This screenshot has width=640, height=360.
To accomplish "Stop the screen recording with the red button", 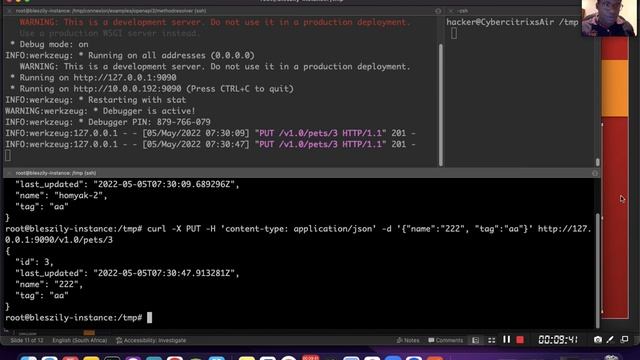I will click(x=520, y=340).
